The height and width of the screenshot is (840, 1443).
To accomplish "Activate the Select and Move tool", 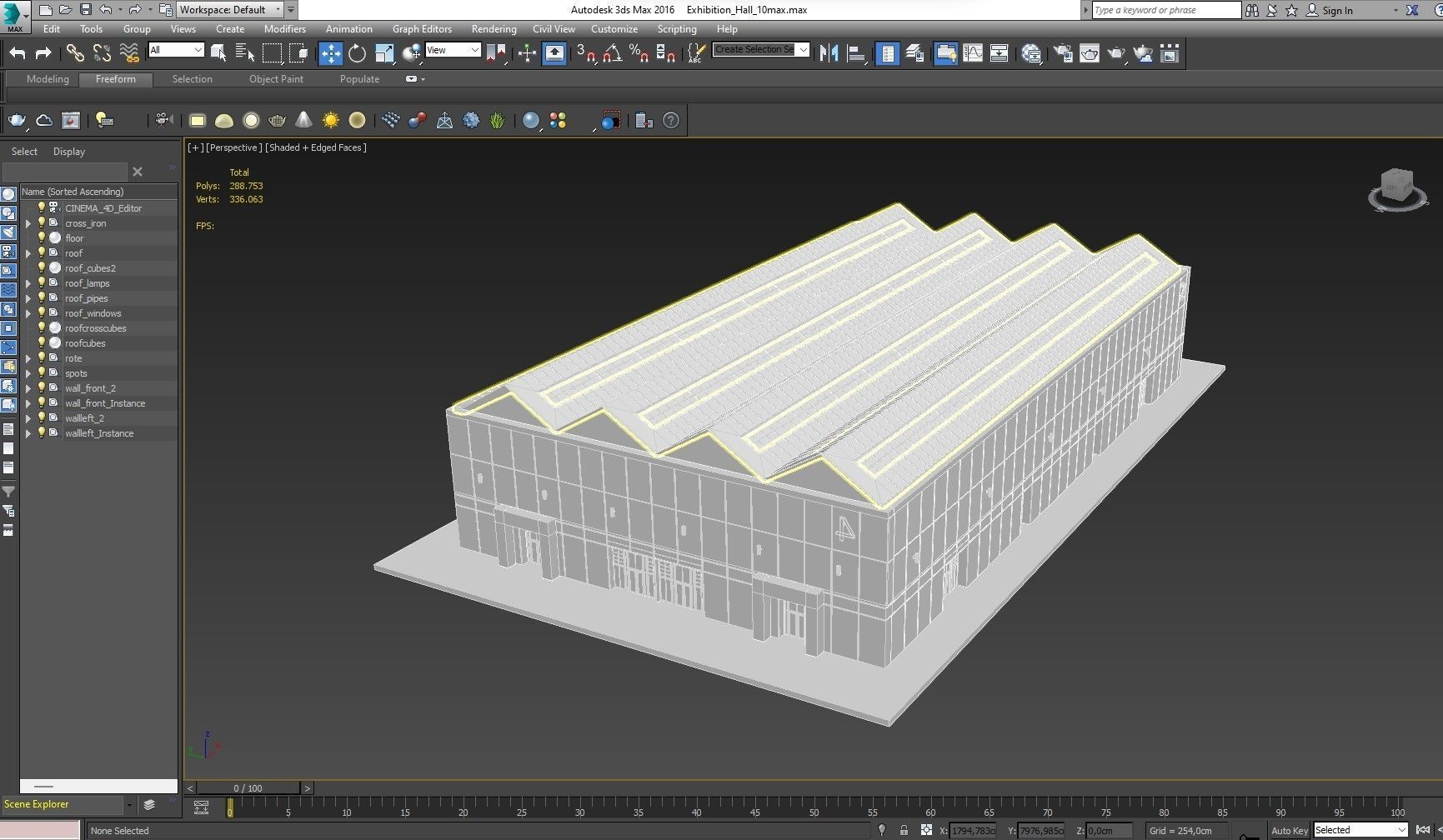I will [x=330, y=53].
